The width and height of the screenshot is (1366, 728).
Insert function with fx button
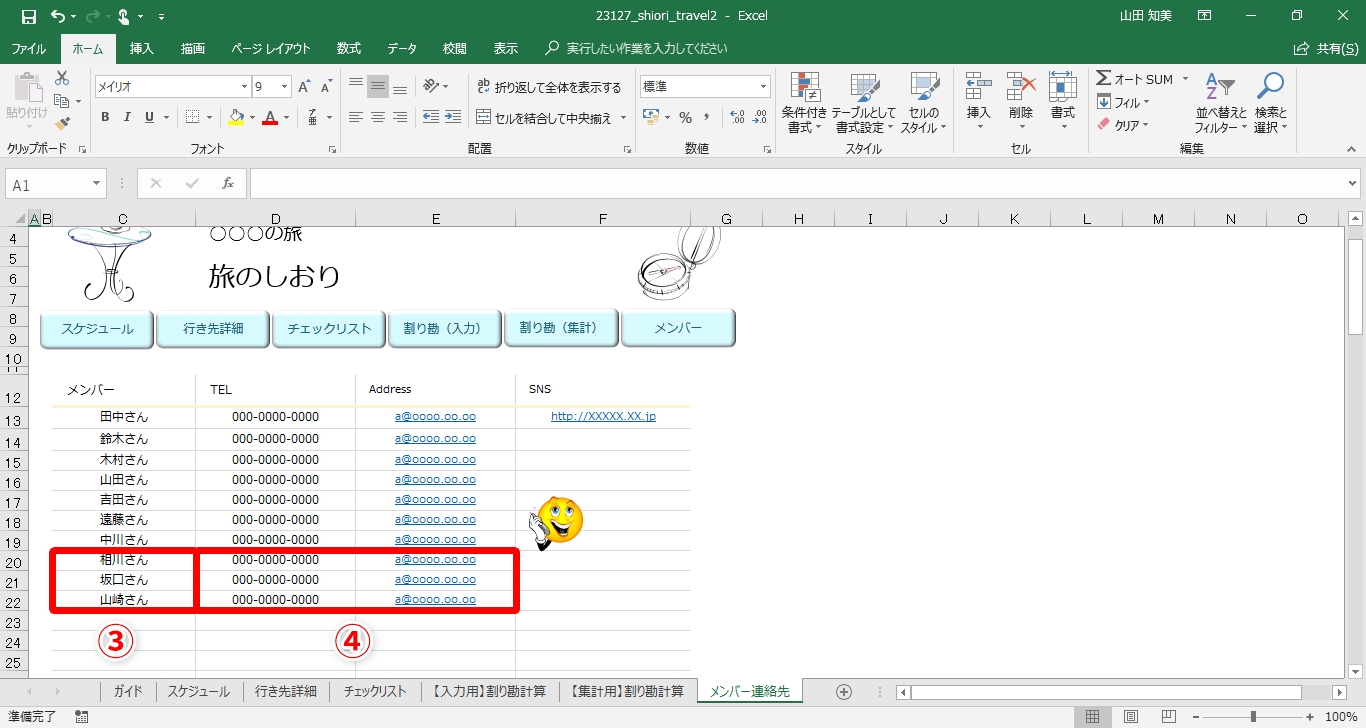point(228,184)
